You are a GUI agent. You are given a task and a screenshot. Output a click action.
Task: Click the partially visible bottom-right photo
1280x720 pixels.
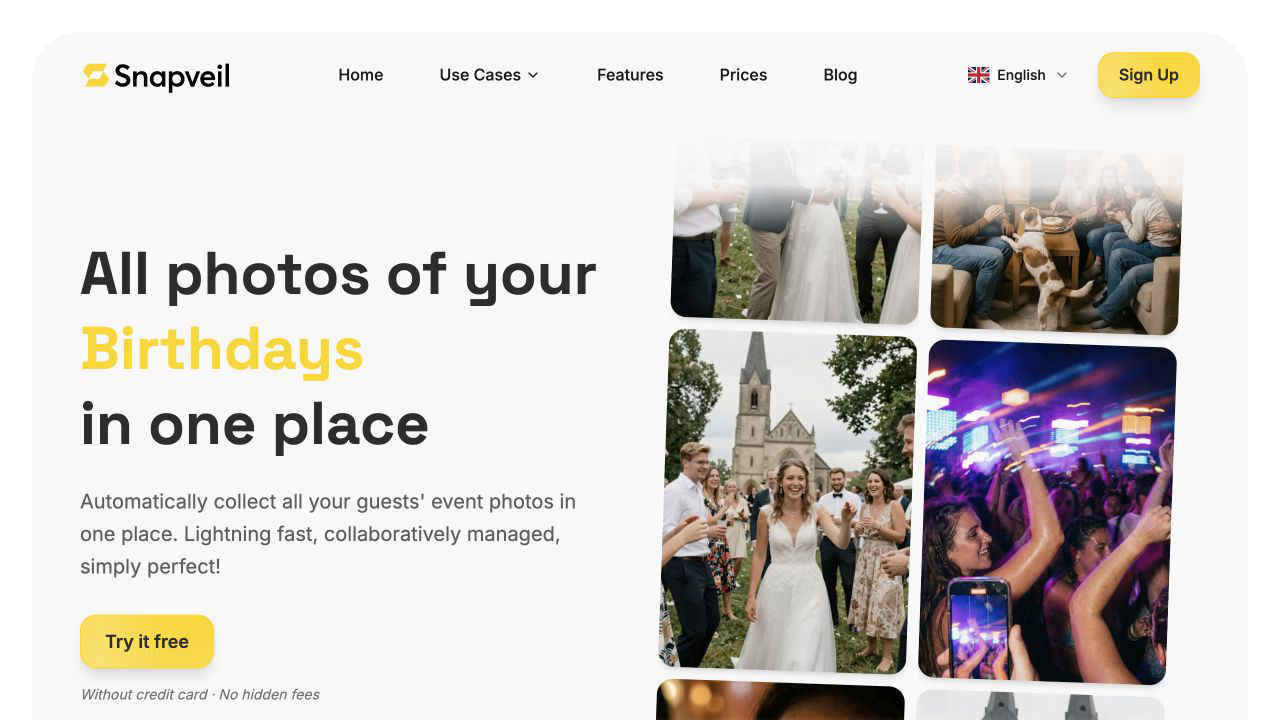coord(1040,705)
